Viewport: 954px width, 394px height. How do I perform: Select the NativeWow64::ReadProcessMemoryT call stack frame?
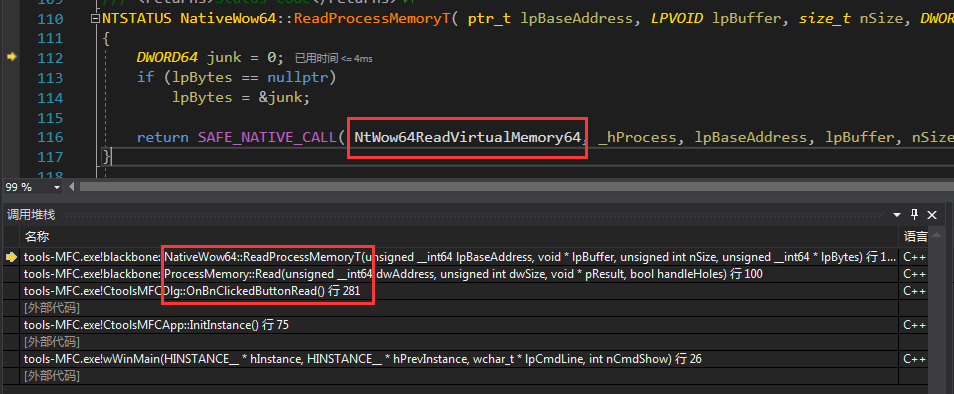pyautogui.click(x=459, y=257)
